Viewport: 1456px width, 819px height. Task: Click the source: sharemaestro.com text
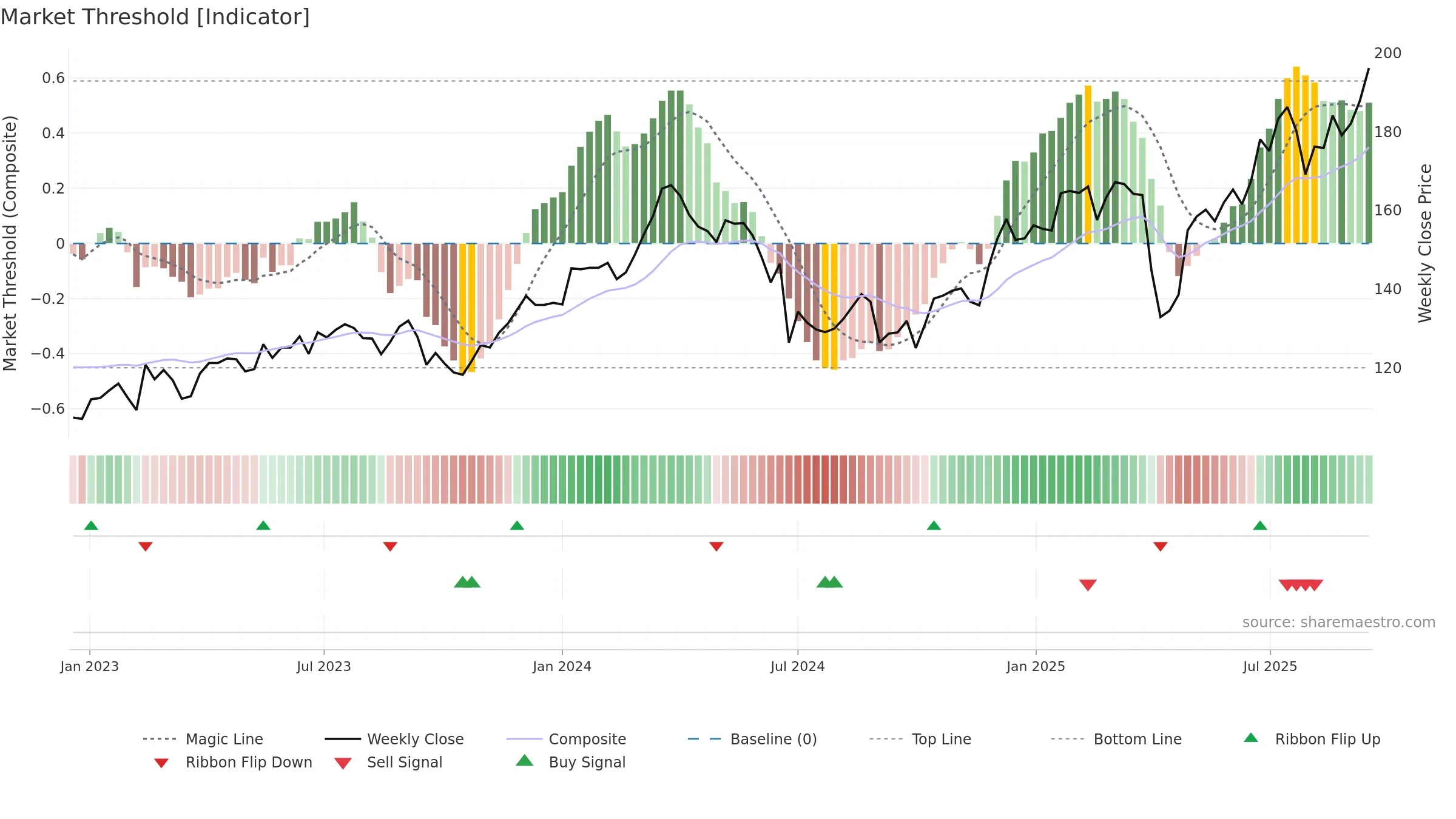click(x=1339, y=622)
